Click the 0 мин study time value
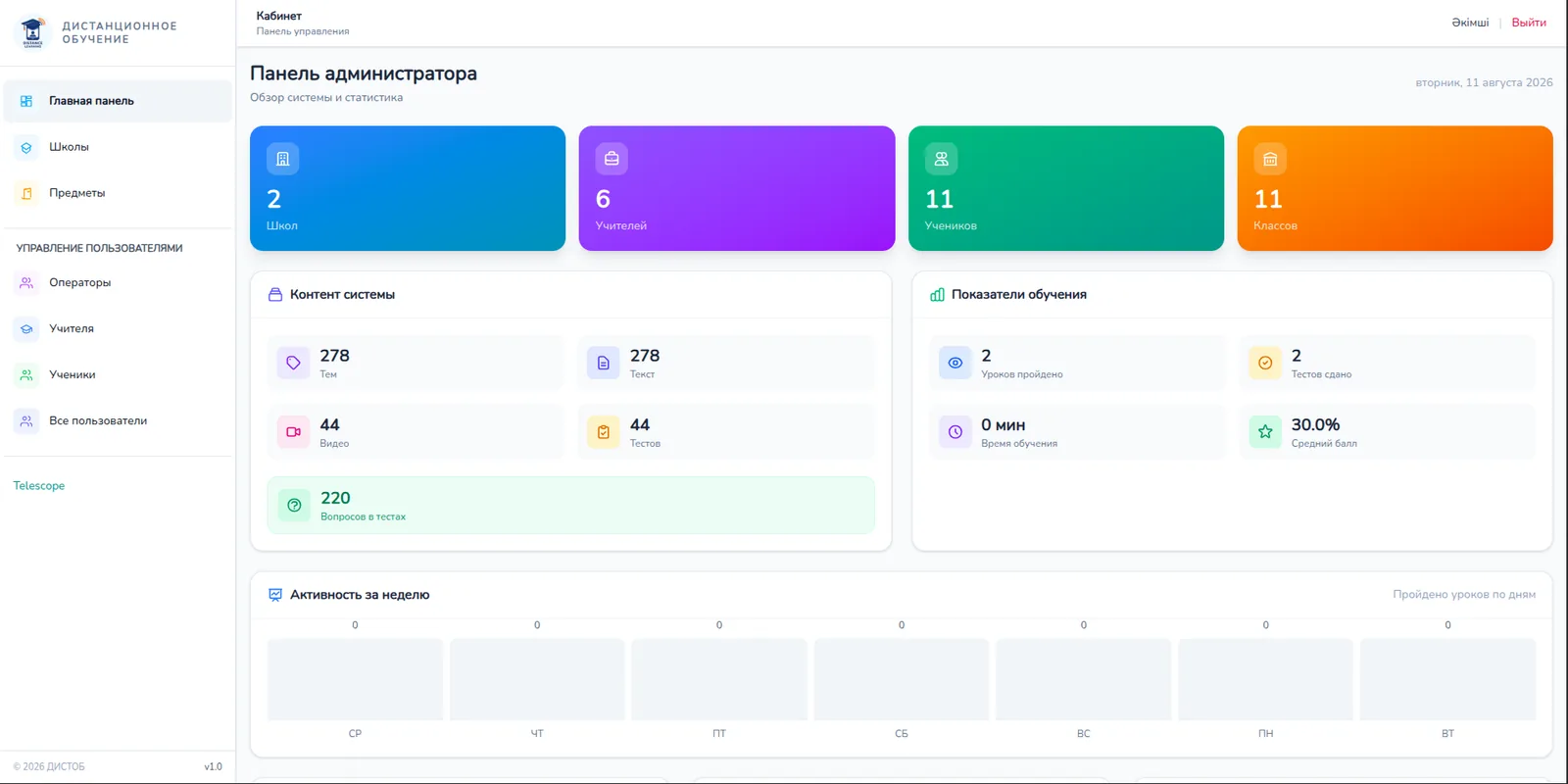Viewport: 1568px width, 784px height. click(1004, 425)
